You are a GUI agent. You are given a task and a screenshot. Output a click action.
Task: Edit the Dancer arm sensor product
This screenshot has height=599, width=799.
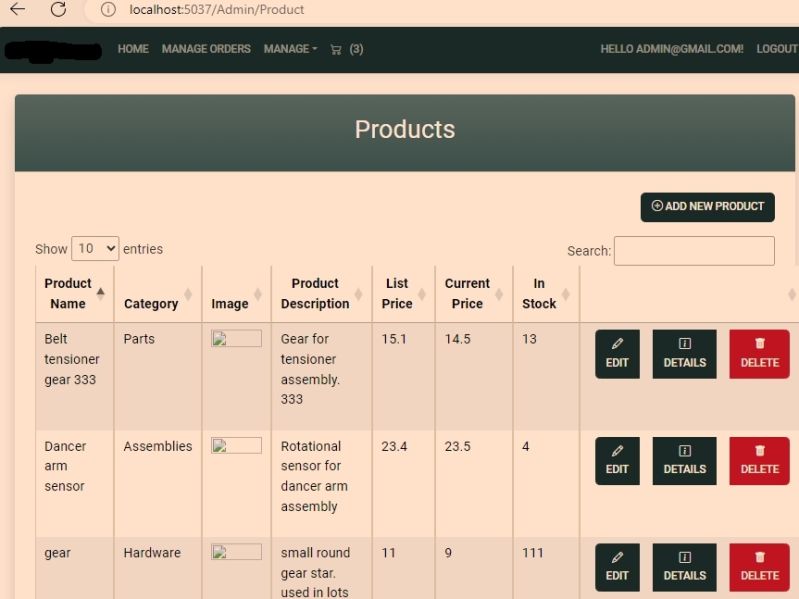coord(617,461)
